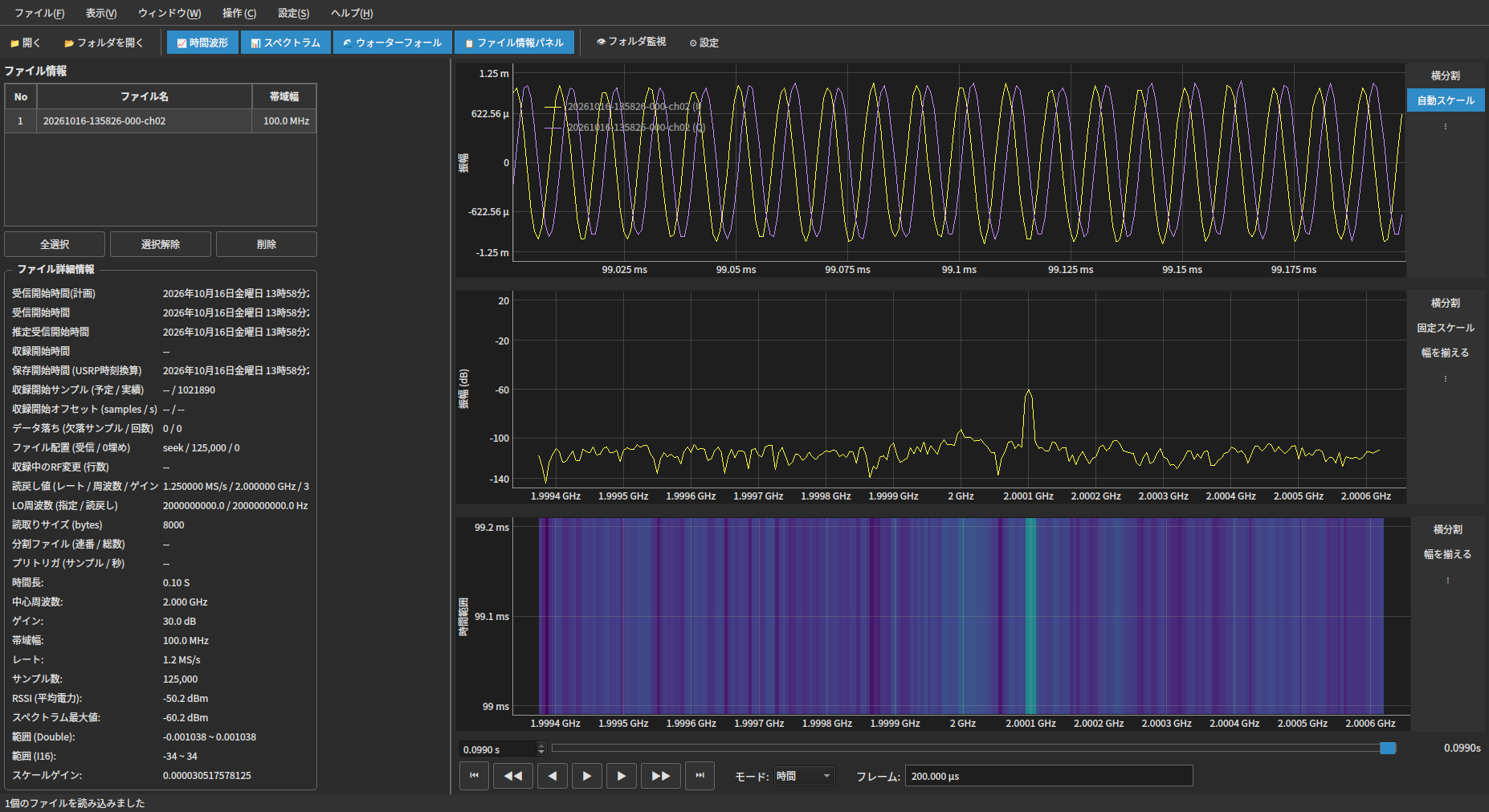Click the fast forward button
1489x812 pixels.
click(x=661, y=776)
